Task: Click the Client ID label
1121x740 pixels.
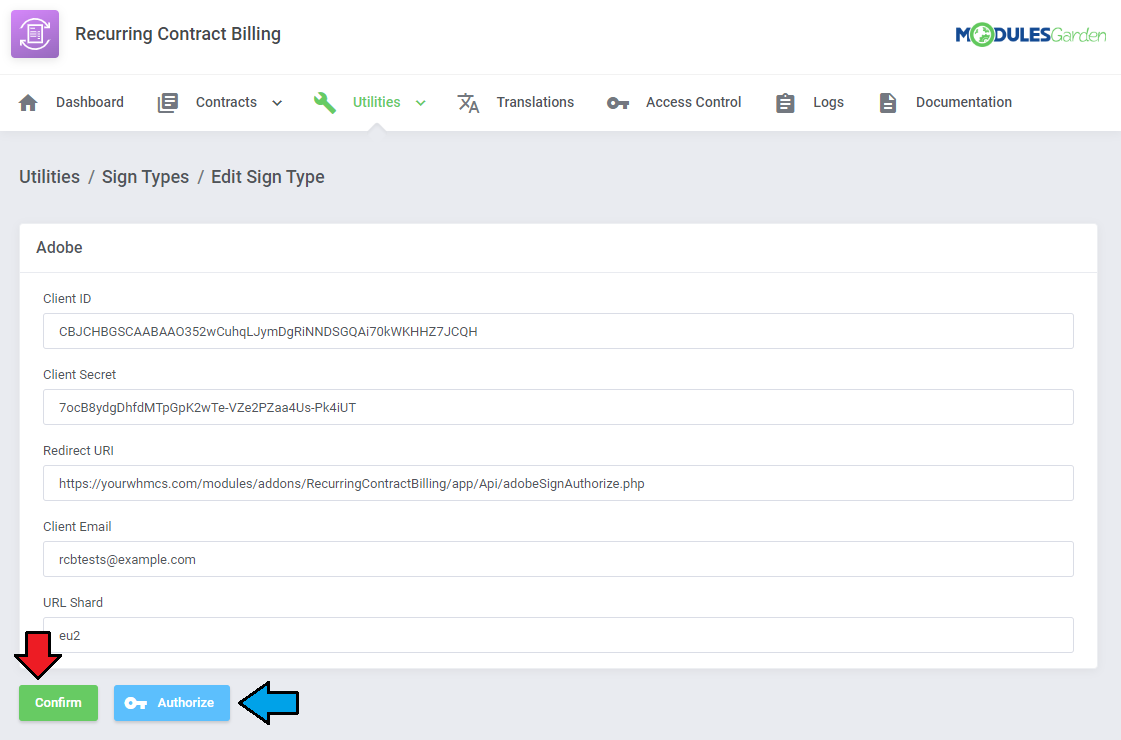Action: click(67, 298)
